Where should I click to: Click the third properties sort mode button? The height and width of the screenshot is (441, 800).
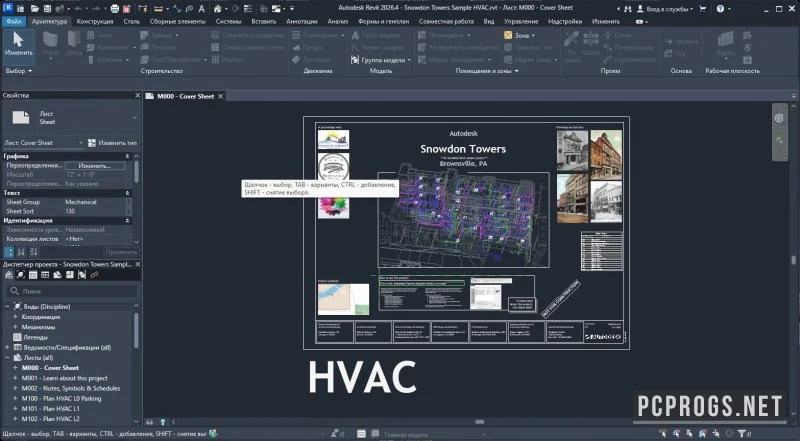(x=33, y=252)
